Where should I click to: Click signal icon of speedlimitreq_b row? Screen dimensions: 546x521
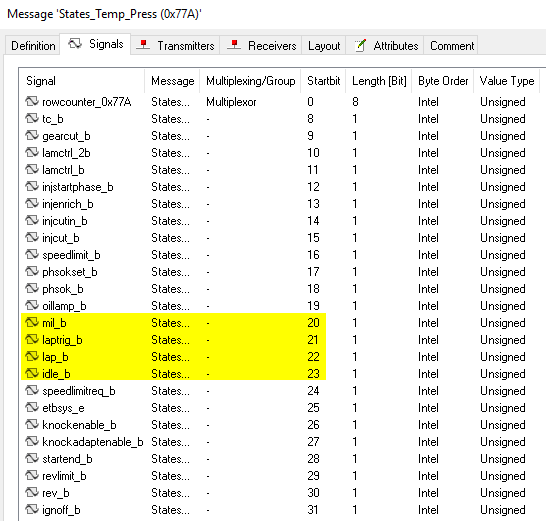pos(32,391)
